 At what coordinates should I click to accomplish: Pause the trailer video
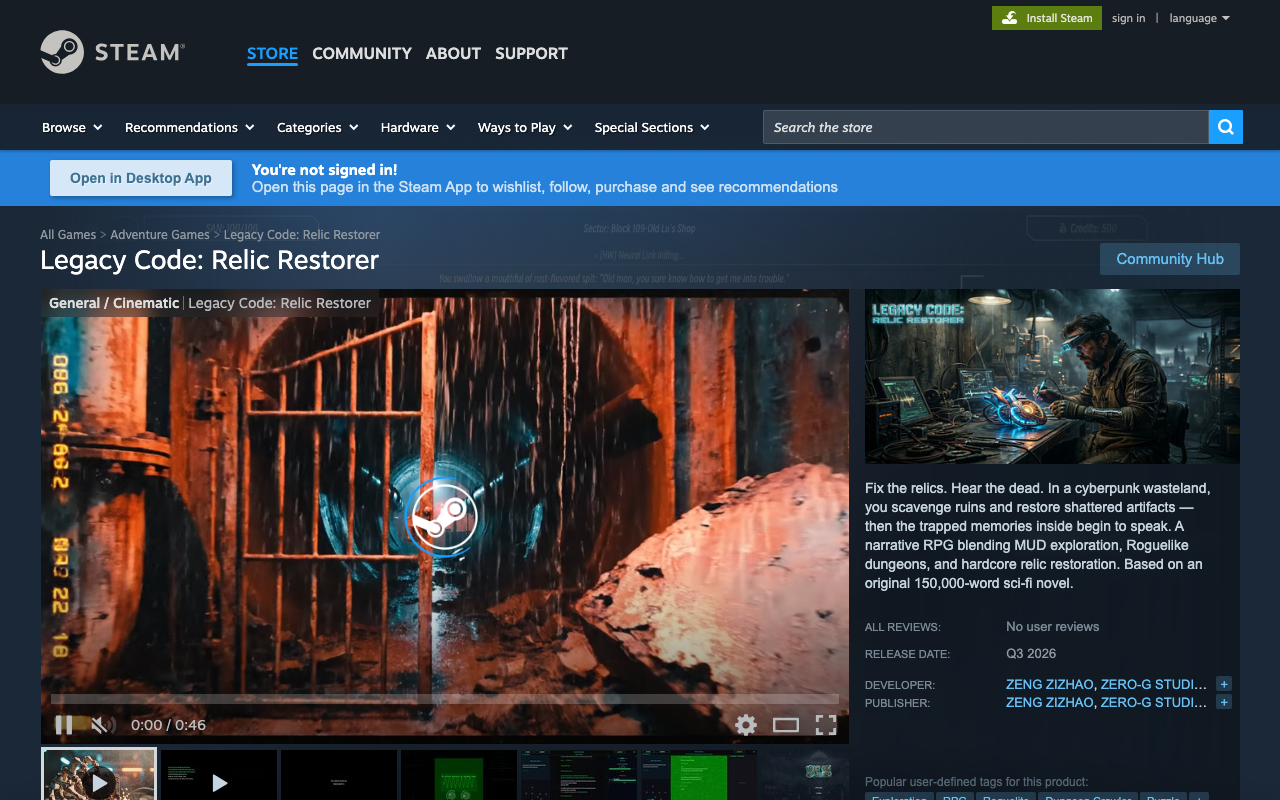pyautogui.click(x=63, y=725)
